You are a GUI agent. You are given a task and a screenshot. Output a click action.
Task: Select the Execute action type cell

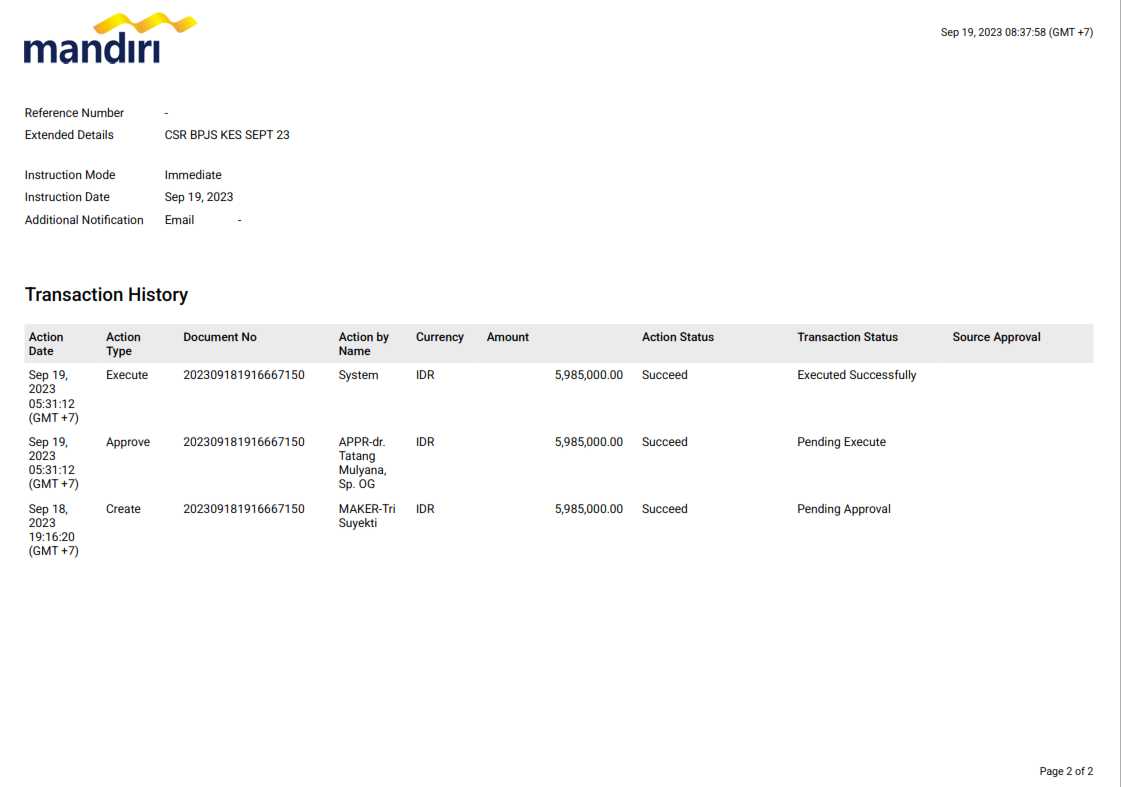pos(127,376)
